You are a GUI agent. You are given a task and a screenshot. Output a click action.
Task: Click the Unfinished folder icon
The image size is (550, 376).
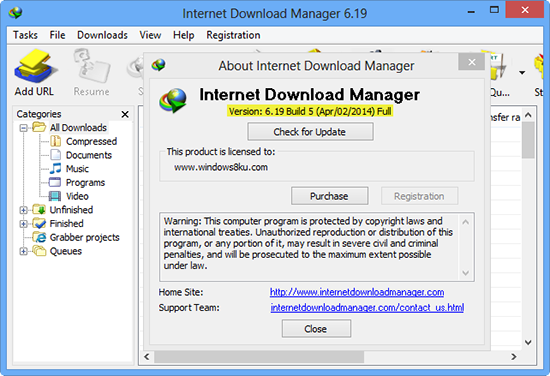tap(39, 210)
